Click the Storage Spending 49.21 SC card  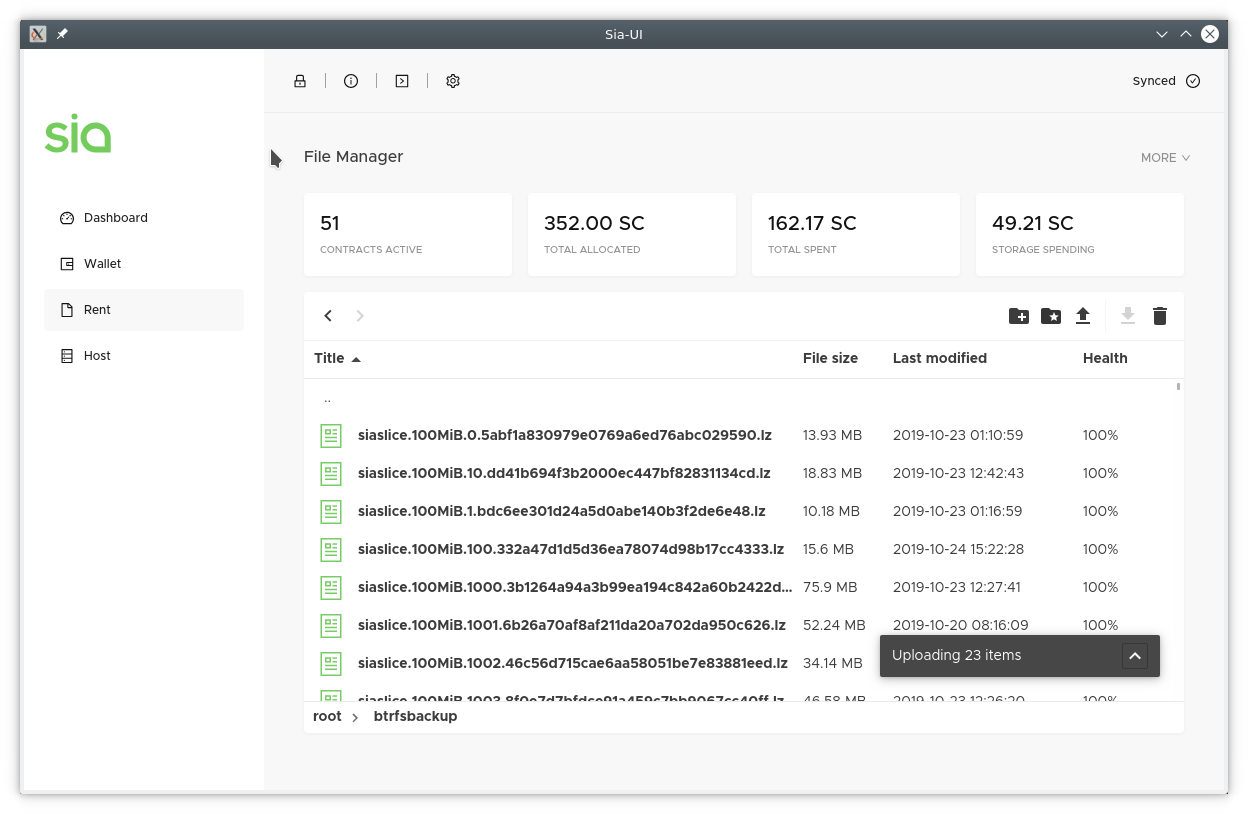click(x=1080, y=235)
